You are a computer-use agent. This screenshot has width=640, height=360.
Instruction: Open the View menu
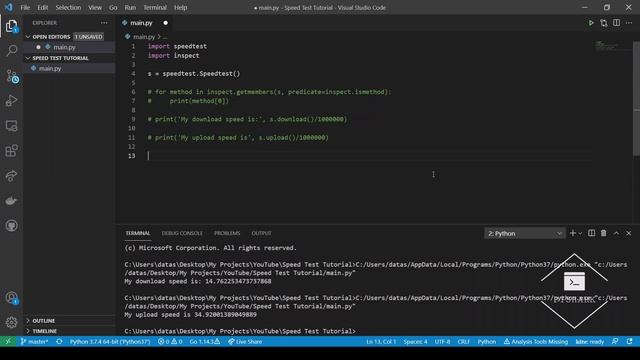(x=95, y=7)
